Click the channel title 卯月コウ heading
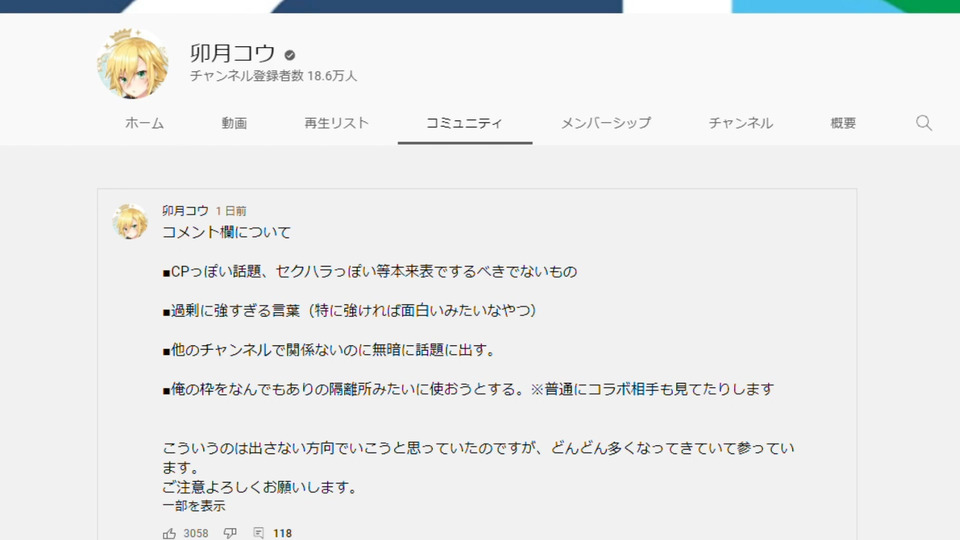This screenshot has width=960, height=540. [x=233, y=53]
